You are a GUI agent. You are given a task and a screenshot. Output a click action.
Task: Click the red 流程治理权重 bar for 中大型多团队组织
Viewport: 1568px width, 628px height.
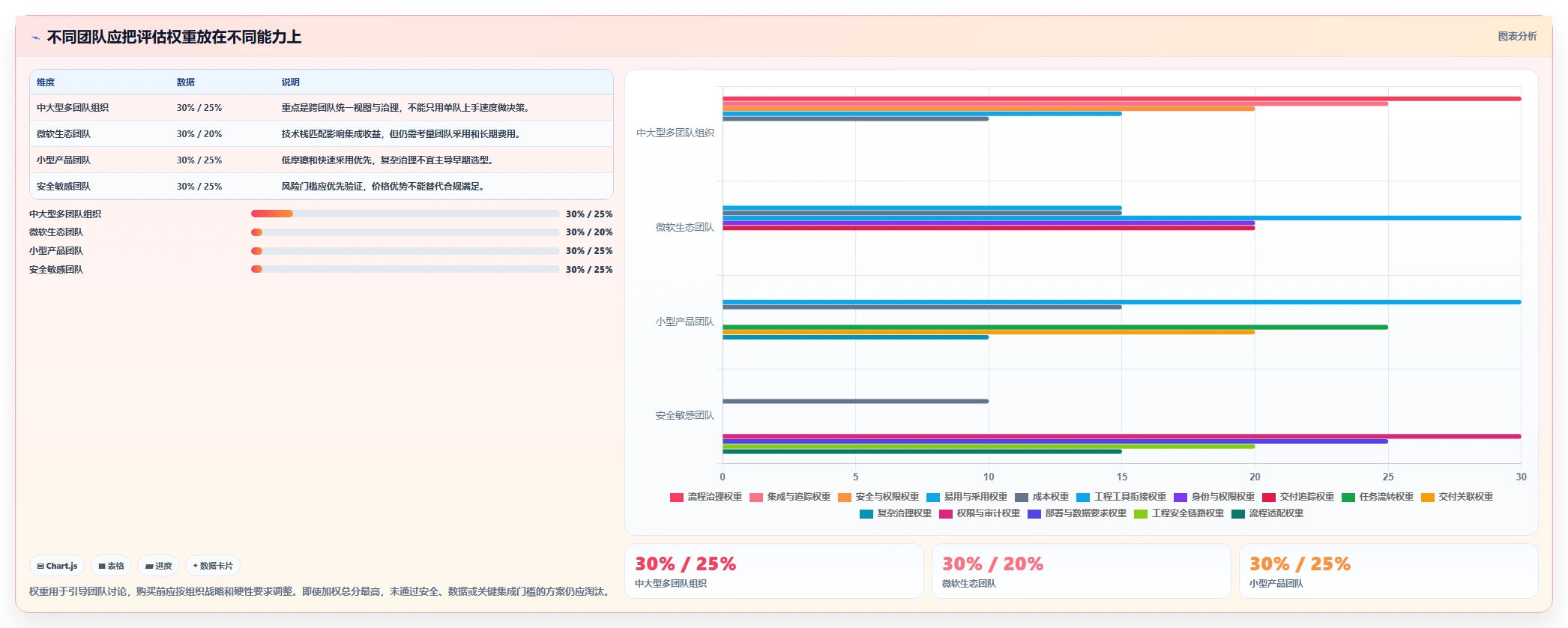[1121, 98]
